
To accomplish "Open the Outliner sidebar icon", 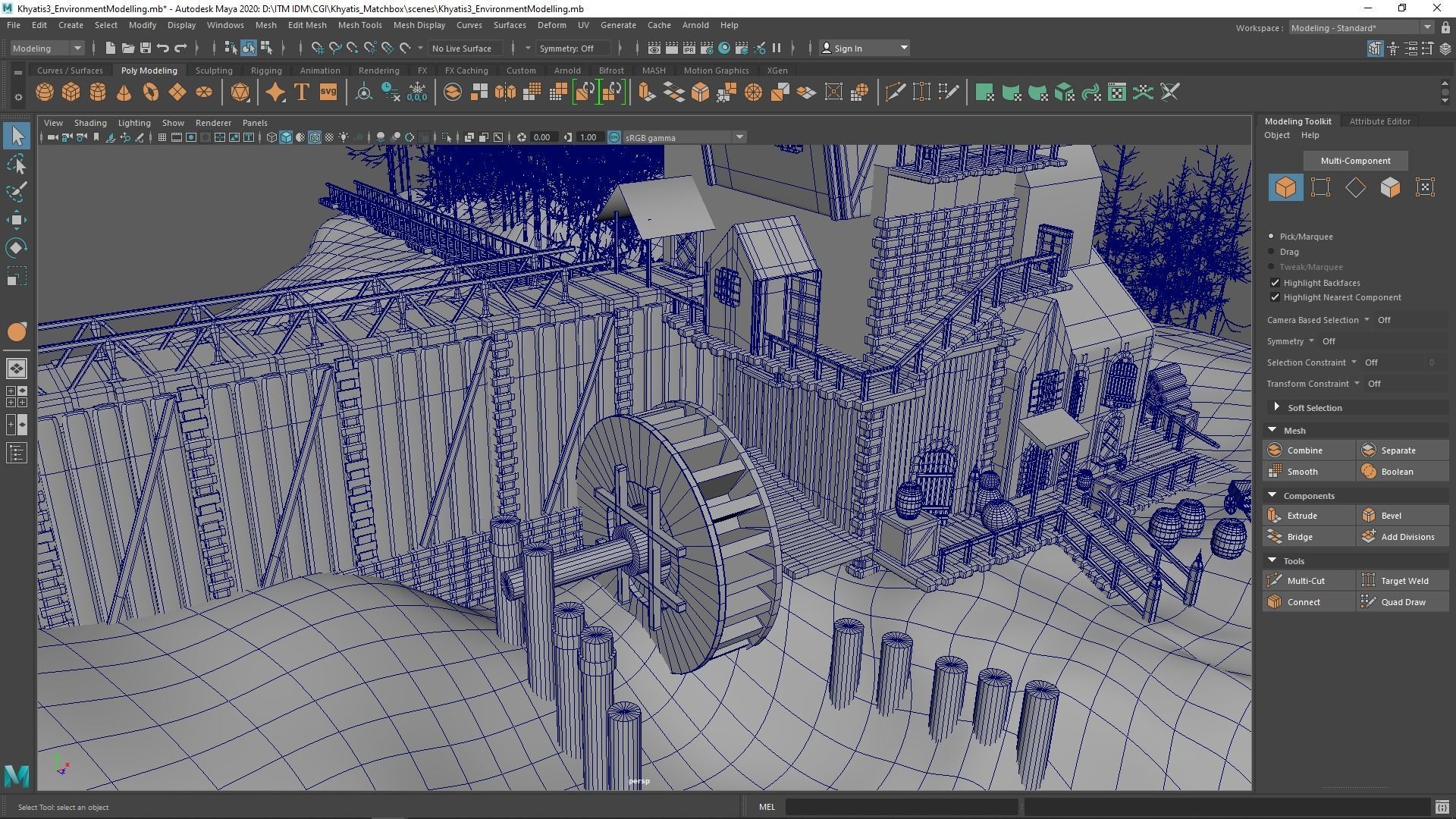I will (17, 453).
